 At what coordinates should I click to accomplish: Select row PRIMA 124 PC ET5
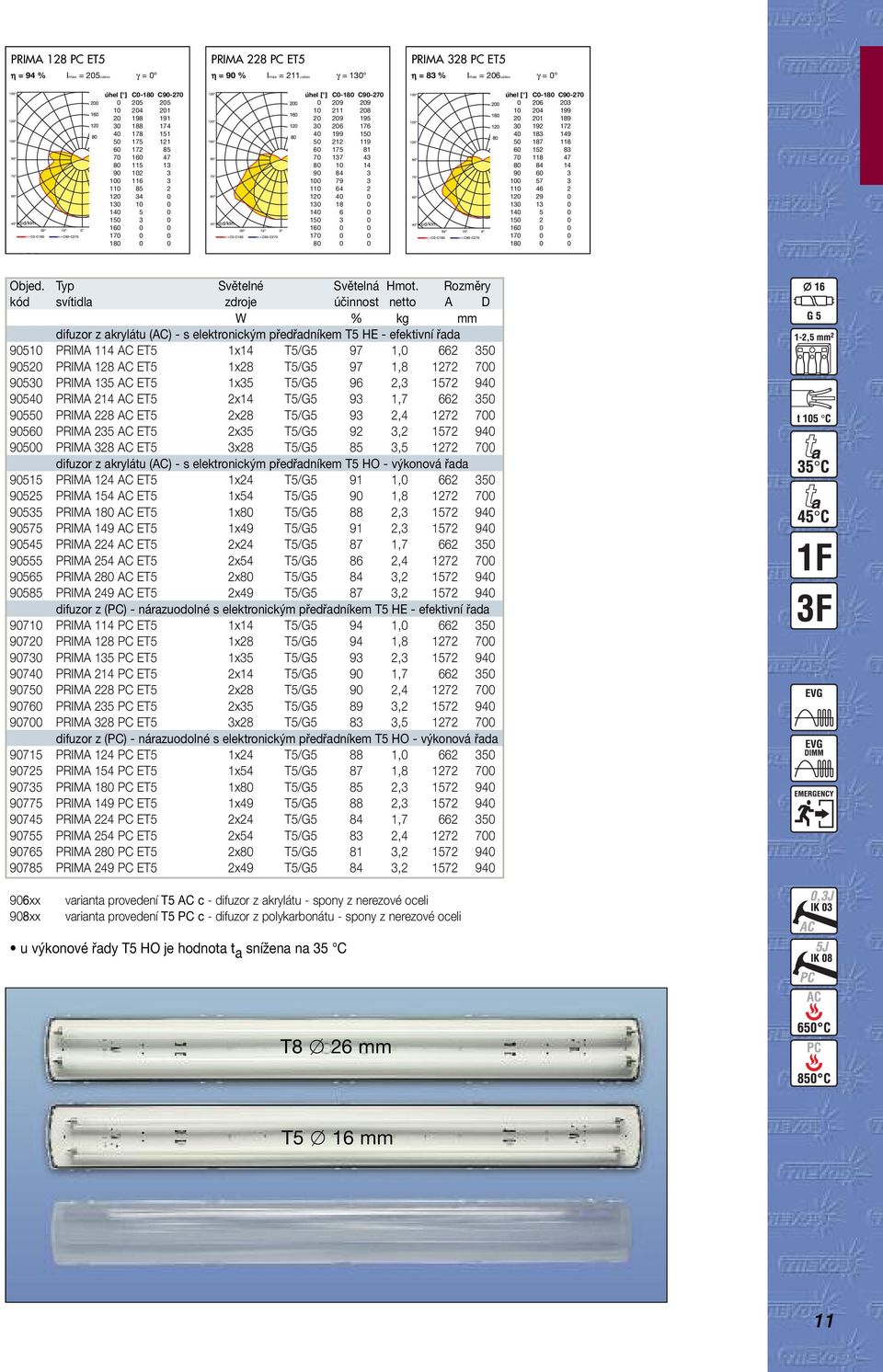pyautogui.click(x=254, y=755)
